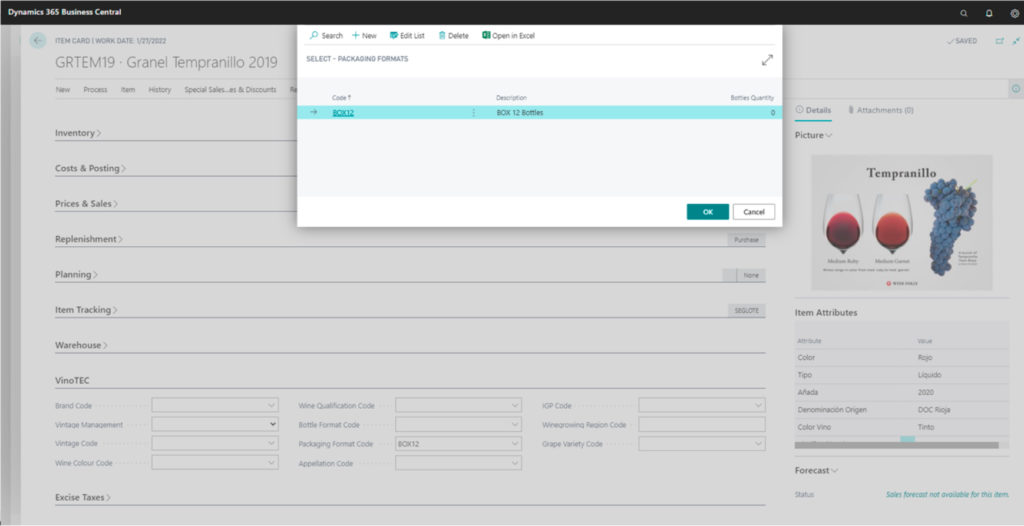
Task: Click the Bottles Quantity column header
Action: (x=752, y=97)
